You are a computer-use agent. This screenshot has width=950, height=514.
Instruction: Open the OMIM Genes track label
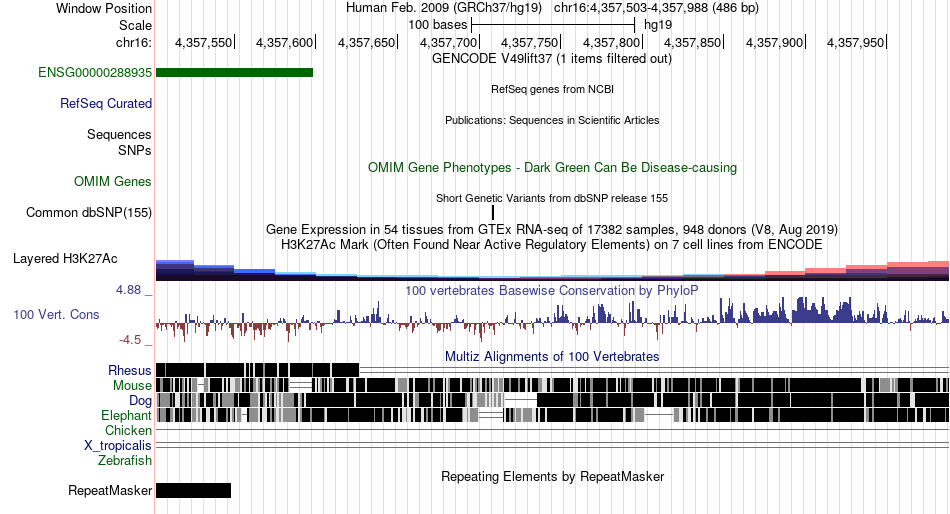113,182
